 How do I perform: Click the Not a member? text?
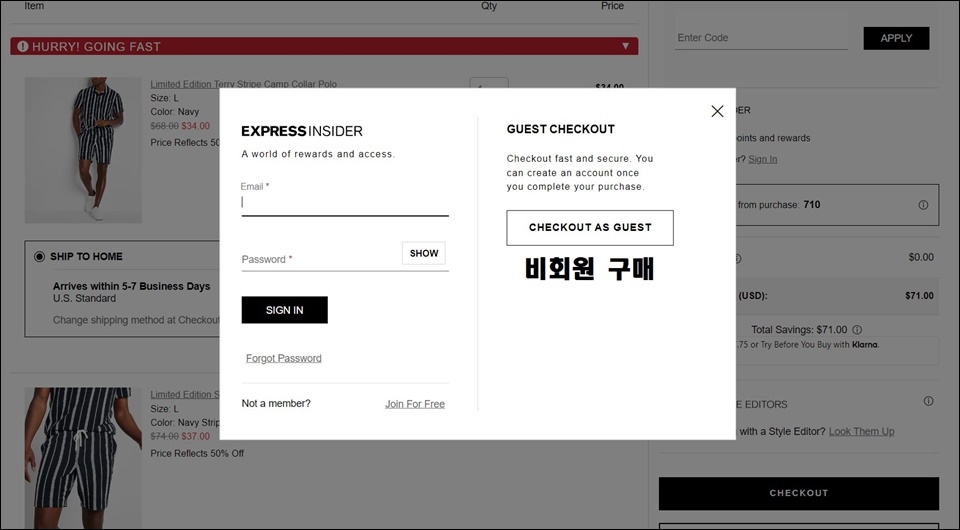tap(276, 403)
